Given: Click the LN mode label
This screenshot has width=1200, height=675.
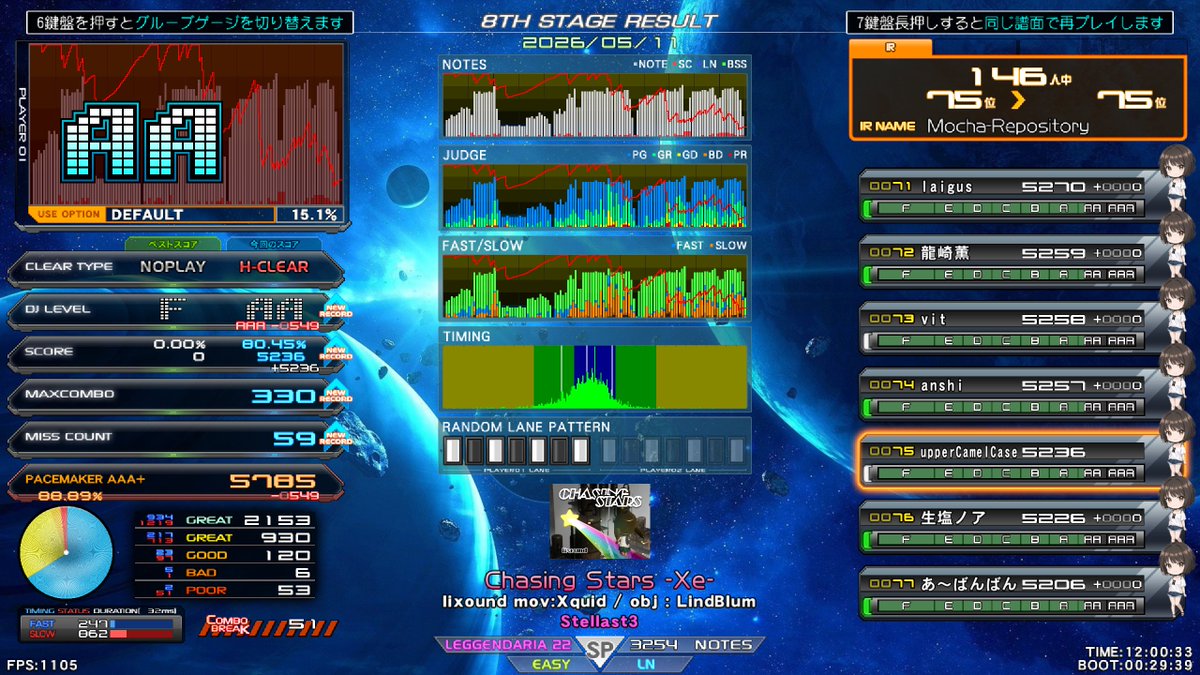Looking at the screenshot, I should (646, 664).
